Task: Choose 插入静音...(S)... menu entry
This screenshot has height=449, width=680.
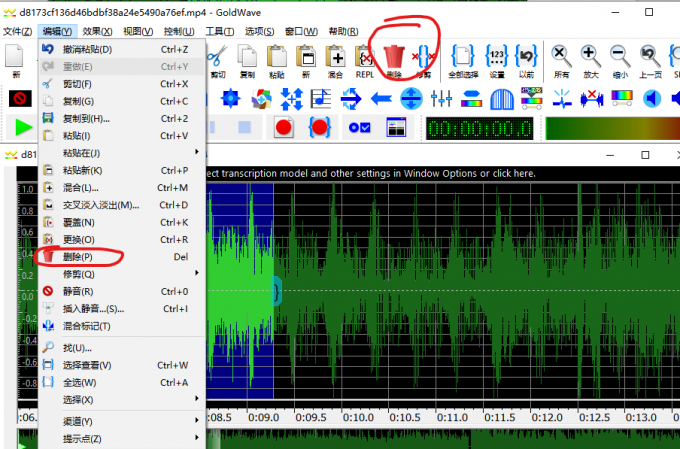Action: [121, 309]
